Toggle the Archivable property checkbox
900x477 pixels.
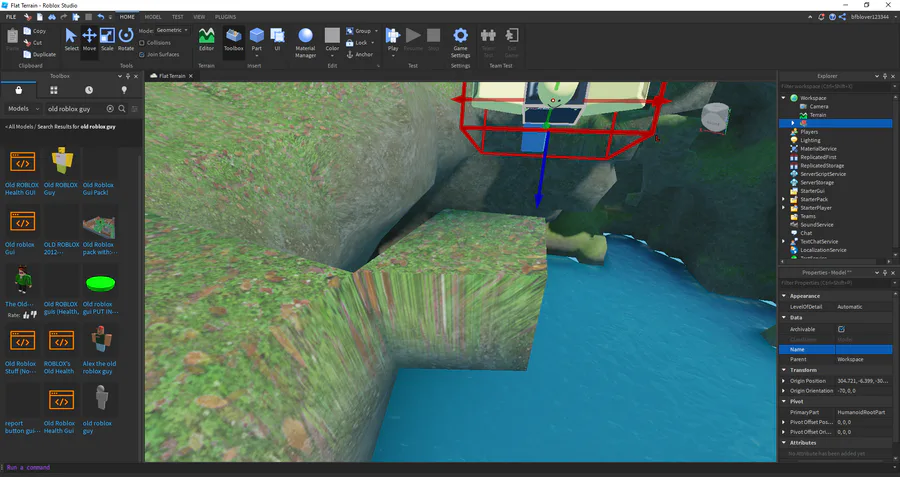click(x=841, y=329)
